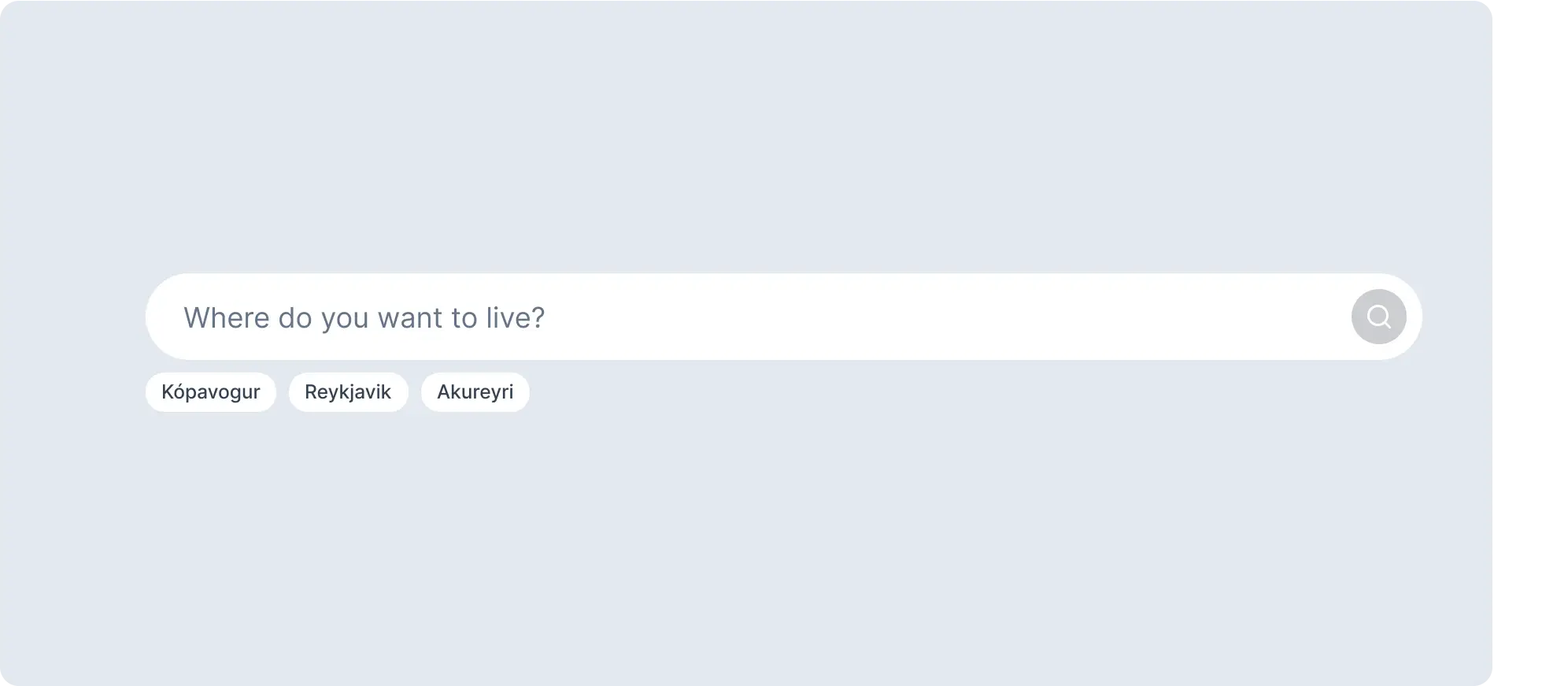Open results for Reykjavik chip
Screen dimensions: 1568x686
[348, 392]
